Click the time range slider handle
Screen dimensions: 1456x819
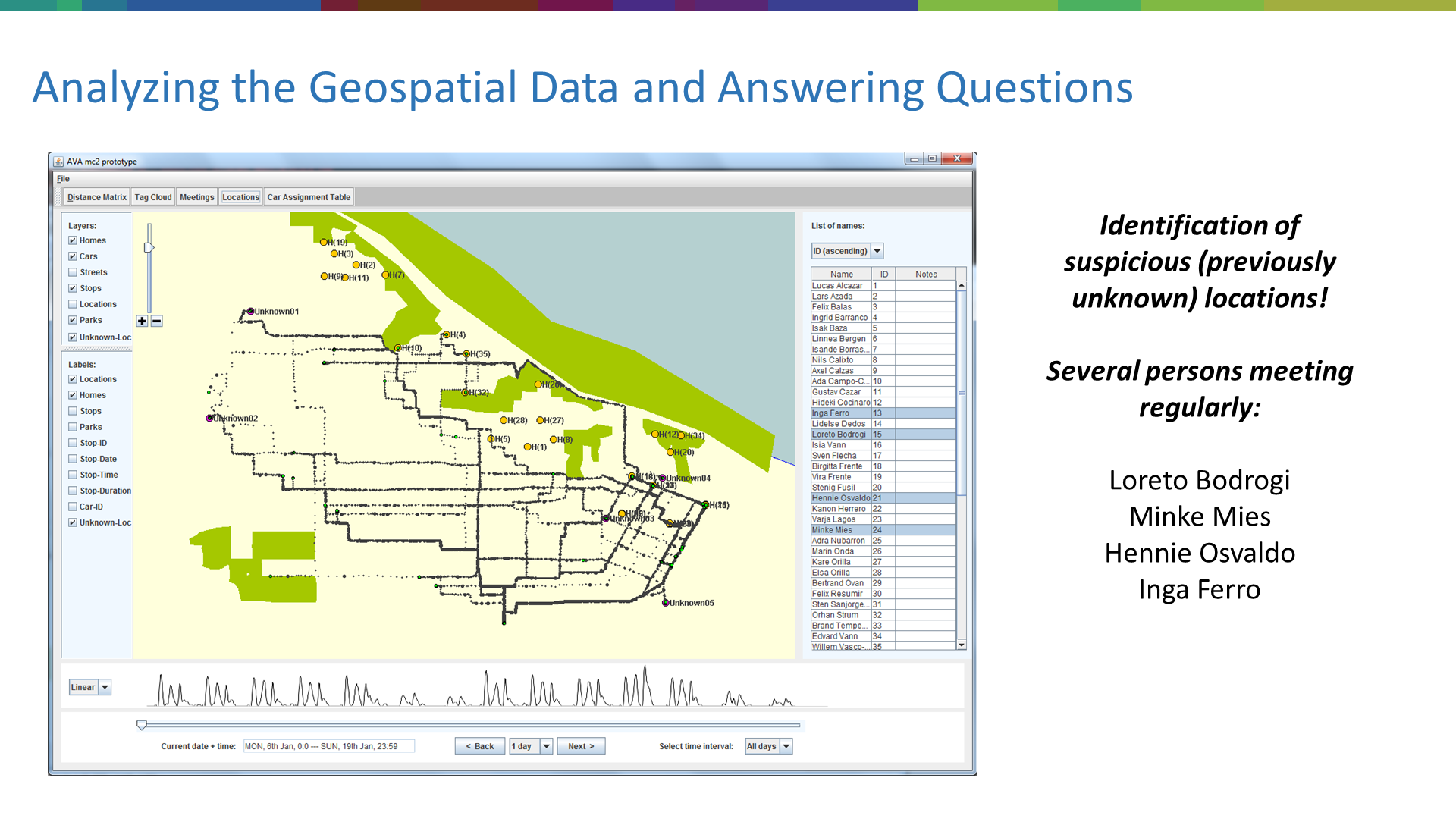[142, 726]
